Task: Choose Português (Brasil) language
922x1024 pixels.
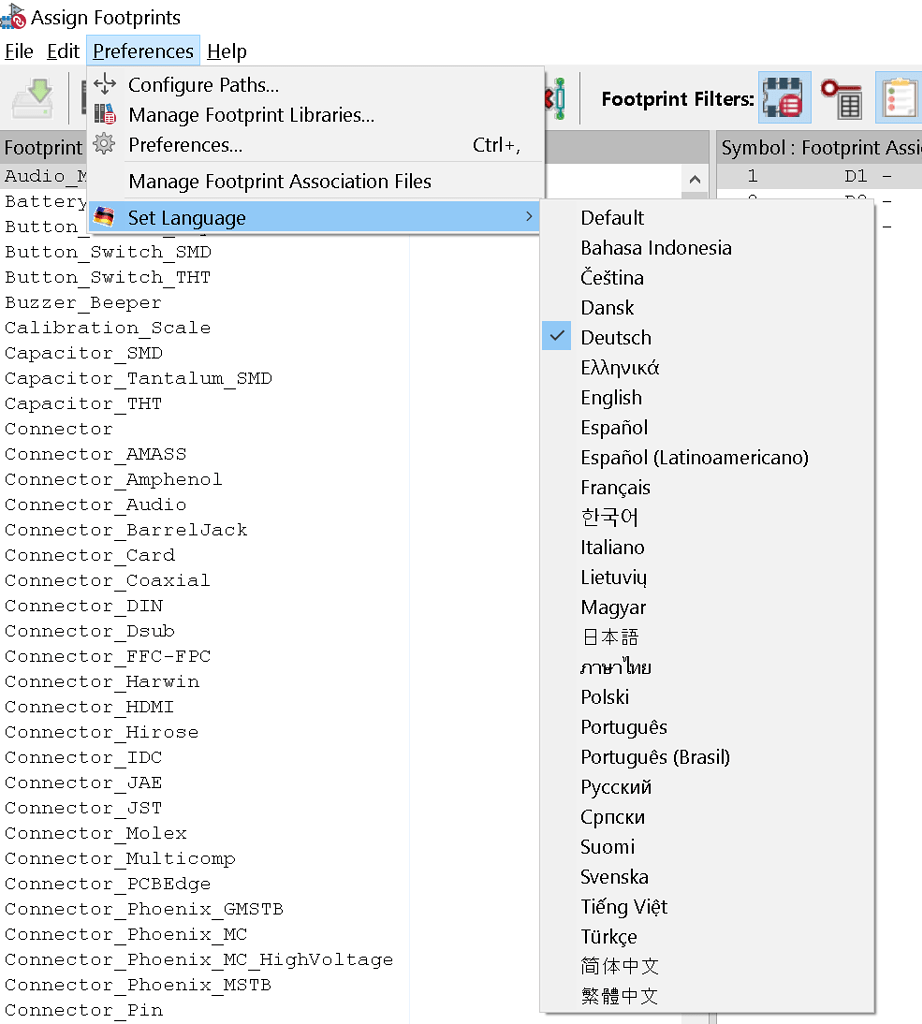Action: tap(655, 757)
